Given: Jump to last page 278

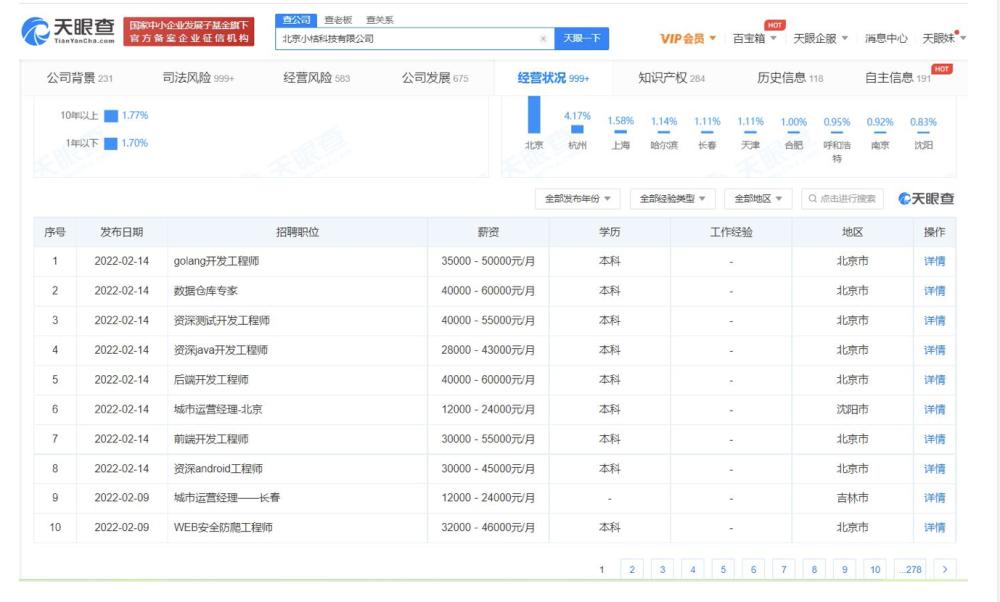Looking at the screenshot, I should click(911, 569).
